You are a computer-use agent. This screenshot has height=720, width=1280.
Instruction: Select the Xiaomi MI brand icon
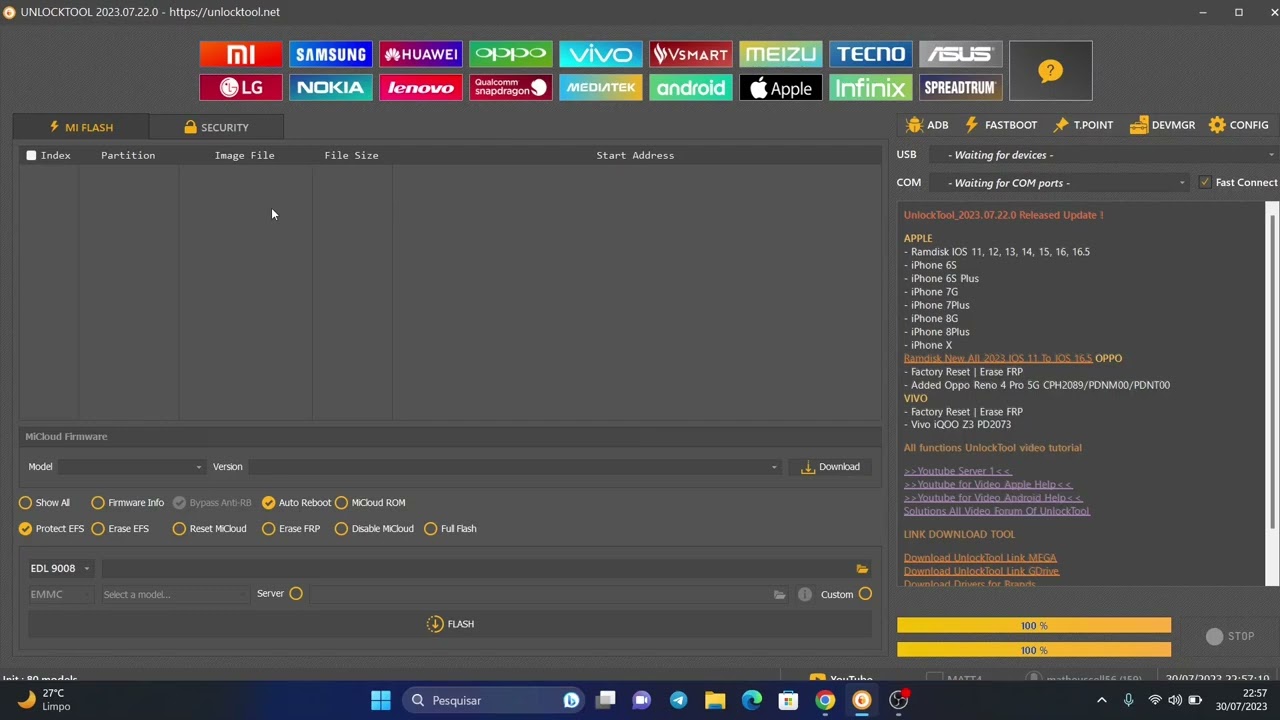coord(241,54)
